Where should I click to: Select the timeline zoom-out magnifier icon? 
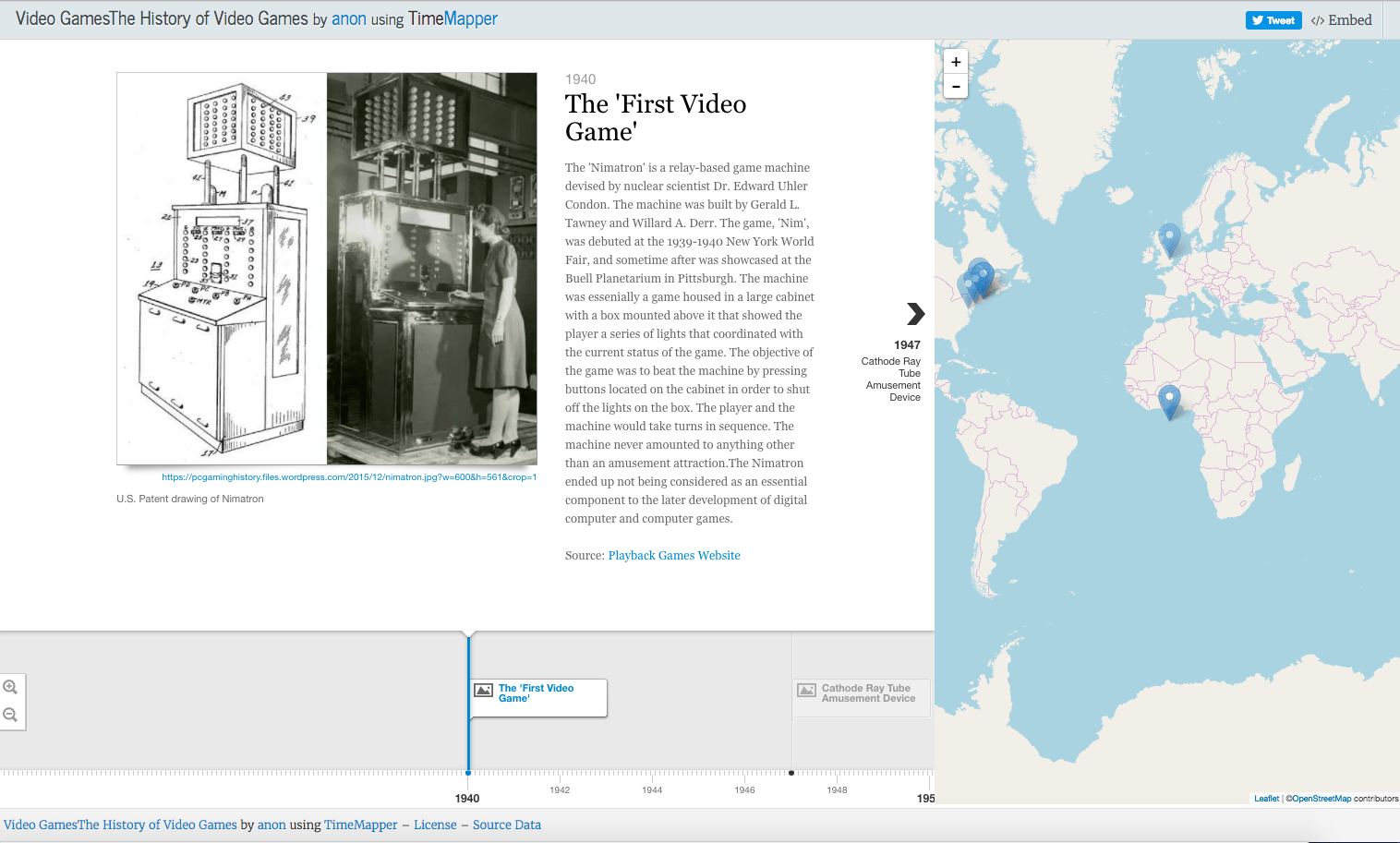[x=12, y=714]
